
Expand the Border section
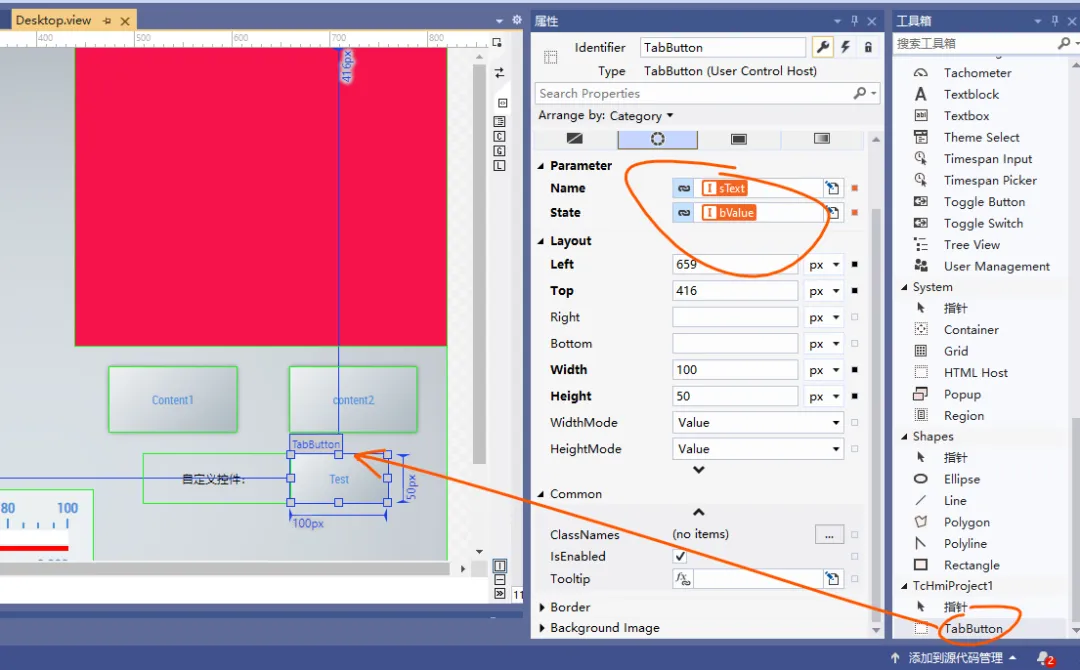541,607
